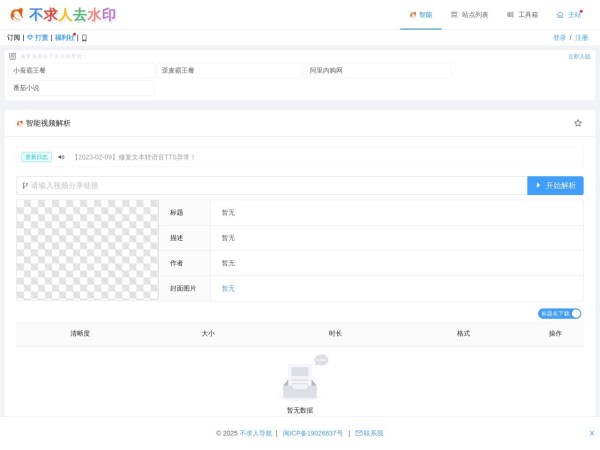Click the mobile phone icon

[x=84, y=38]
